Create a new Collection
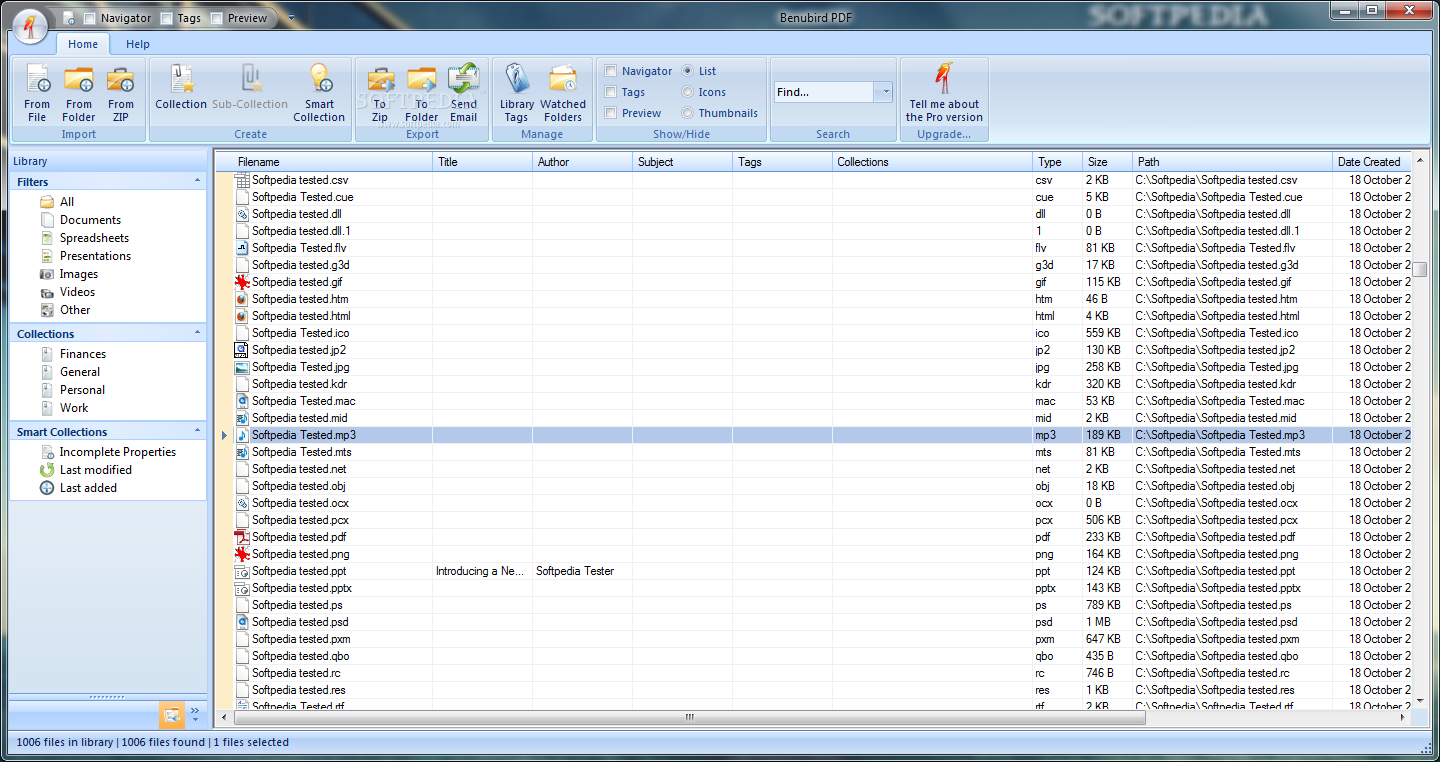Image resolution: width=1440 pixels, height=762 pixels. pyautogui.click(x=181, y=88)
